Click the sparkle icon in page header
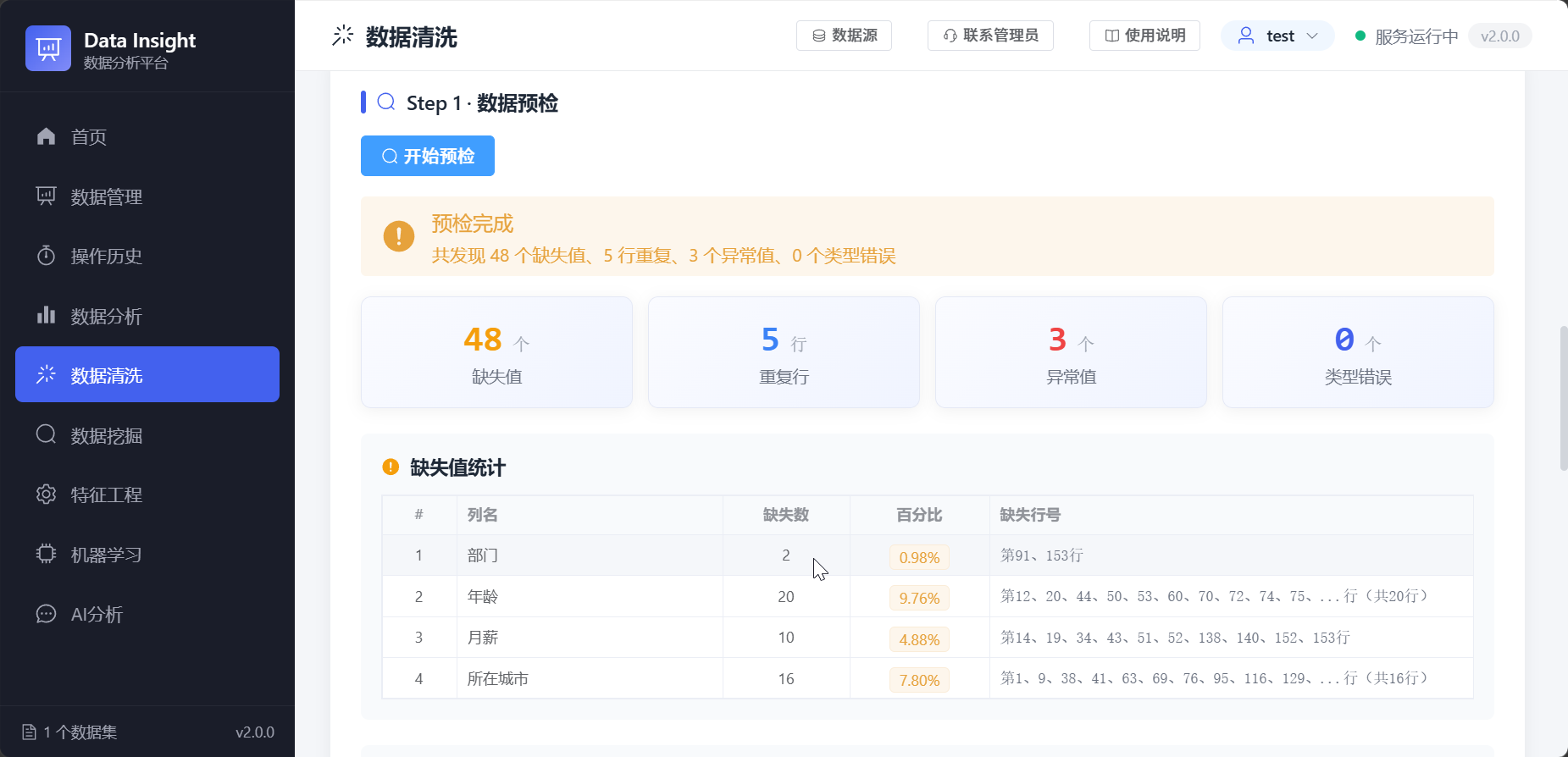Viewport: 1568px width, 757px height. (x=343, y=36)
